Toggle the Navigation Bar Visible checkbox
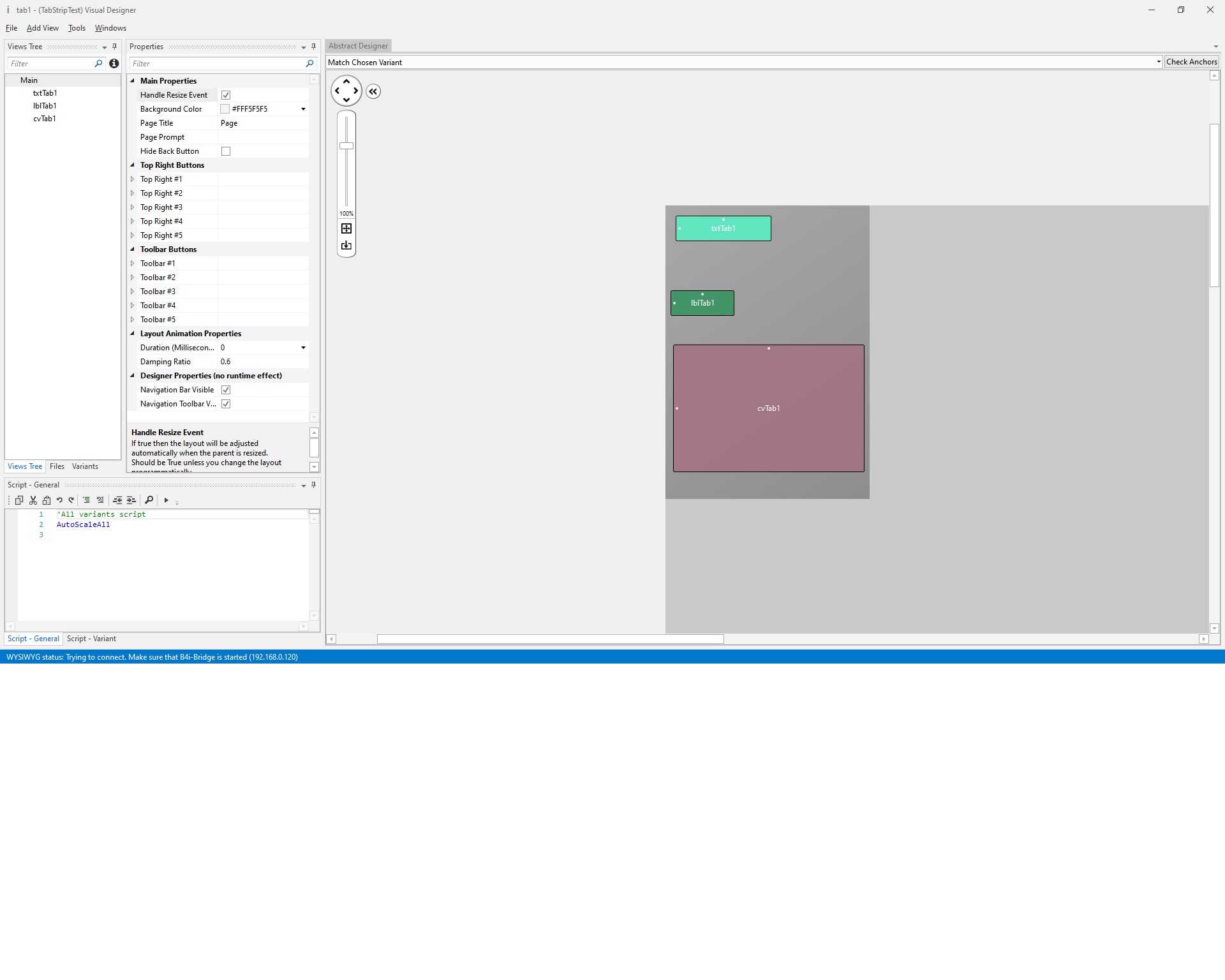The height and width of the screenshot is (980, 1225). [226, 390]
